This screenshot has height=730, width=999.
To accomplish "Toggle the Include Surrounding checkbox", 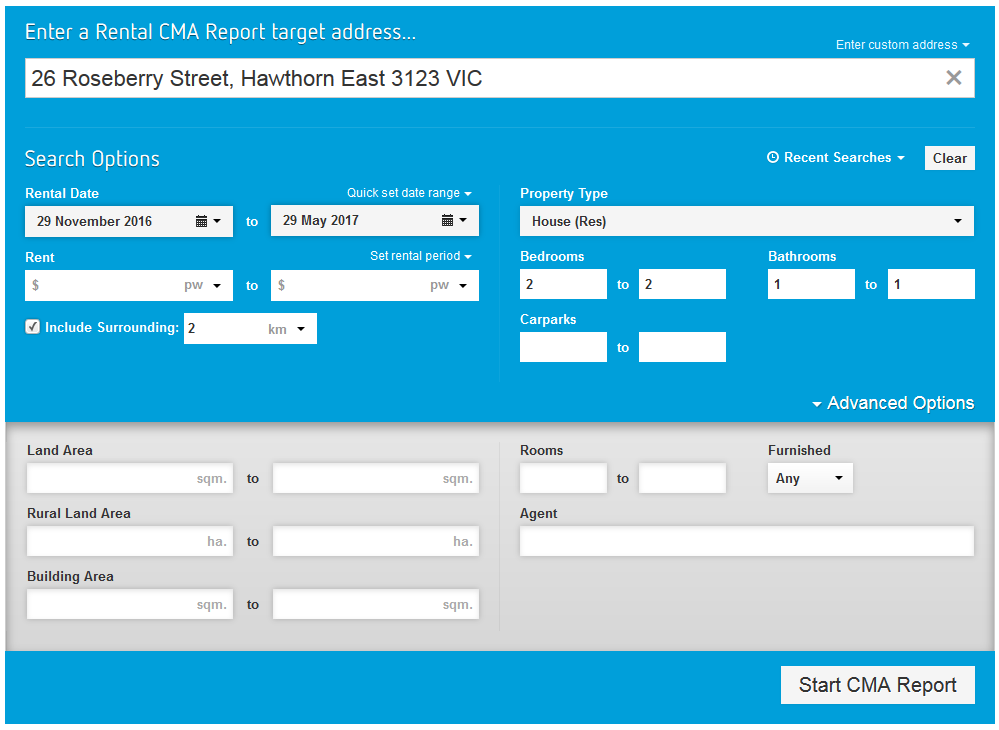I will point(33,327).
